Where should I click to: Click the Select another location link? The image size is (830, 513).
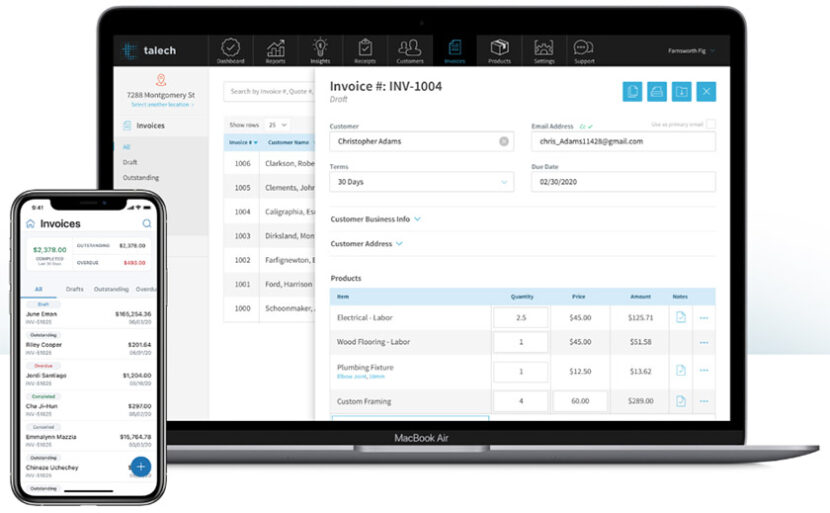pyautogui.click(x=161, y=105)
